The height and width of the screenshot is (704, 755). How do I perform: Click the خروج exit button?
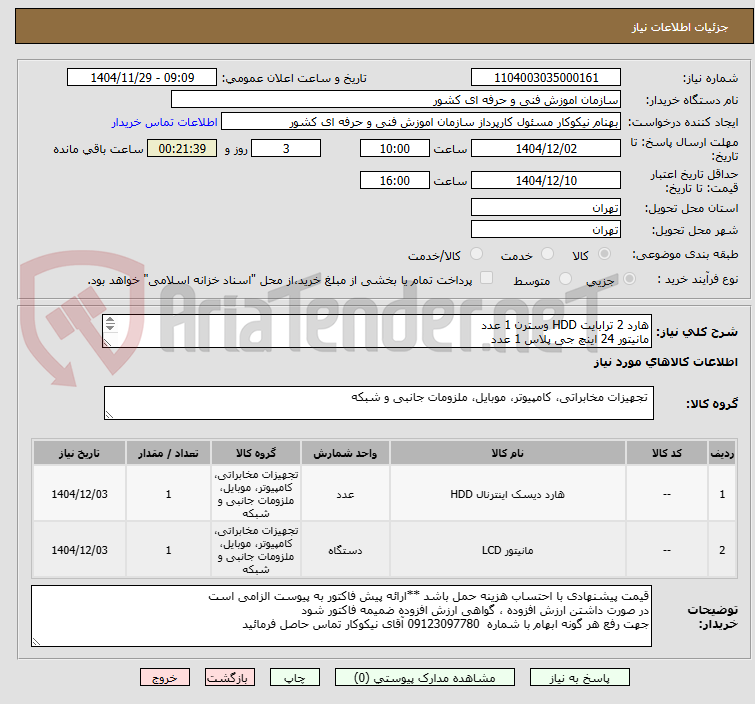[x=165, y=678]
